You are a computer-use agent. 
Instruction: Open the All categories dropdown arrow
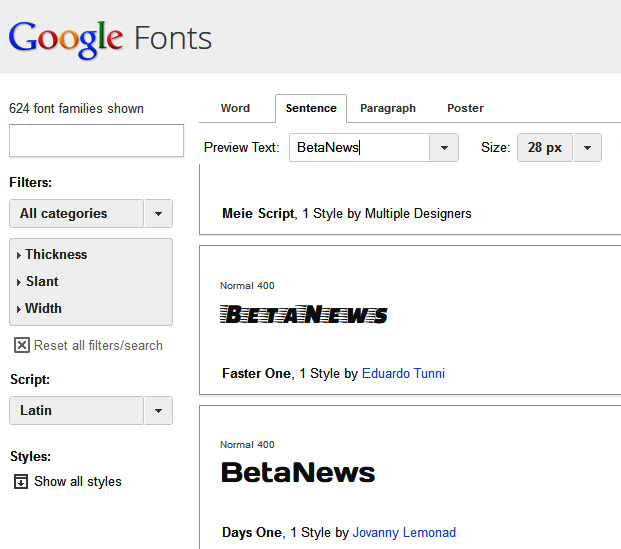pos(158,214)
